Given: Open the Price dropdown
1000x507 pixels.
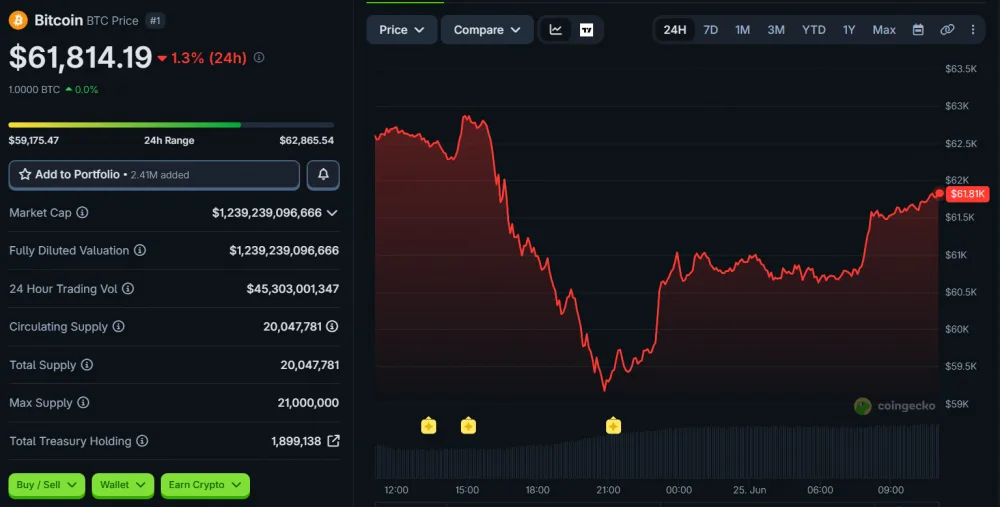Looking at the screenshot, I should coord(402,30).
